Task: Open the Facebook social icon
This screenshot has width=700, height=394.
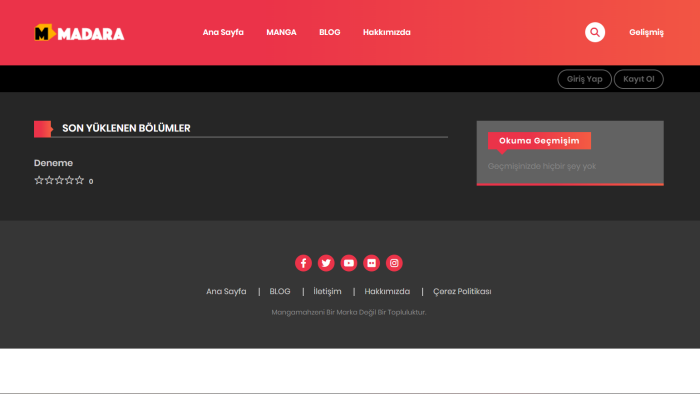Action: 303,263
